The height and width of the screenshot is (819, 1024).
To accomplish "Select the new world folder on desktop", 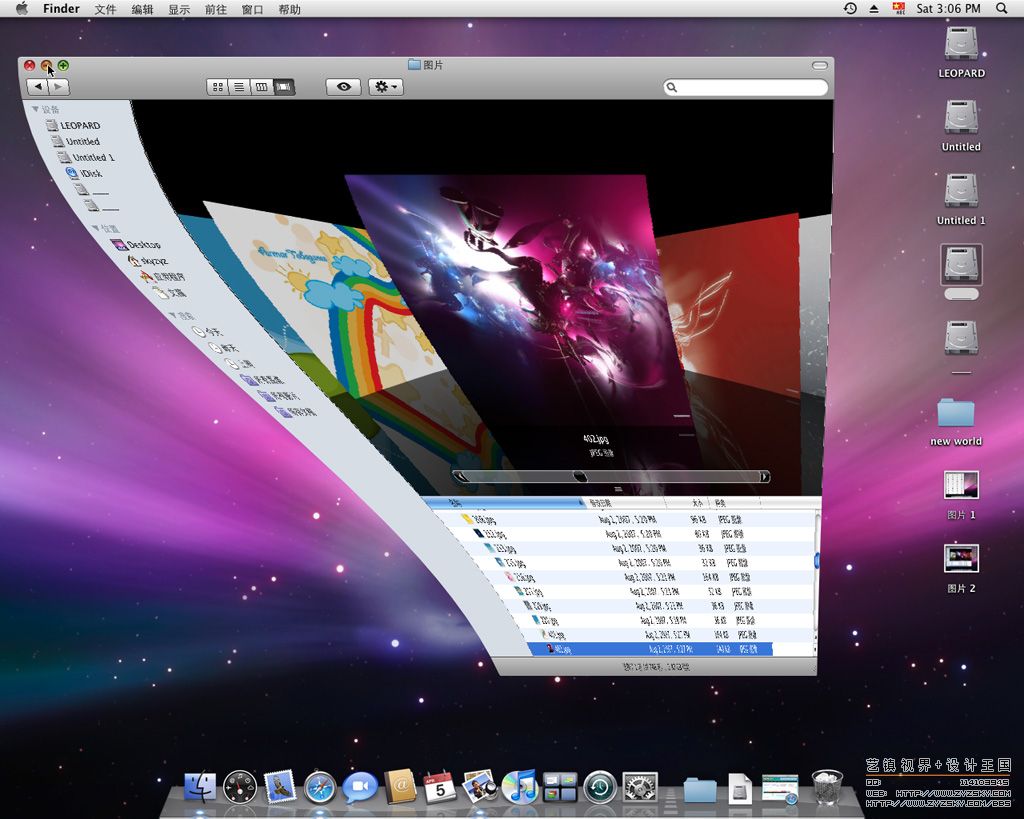I will tap(956, 412).
